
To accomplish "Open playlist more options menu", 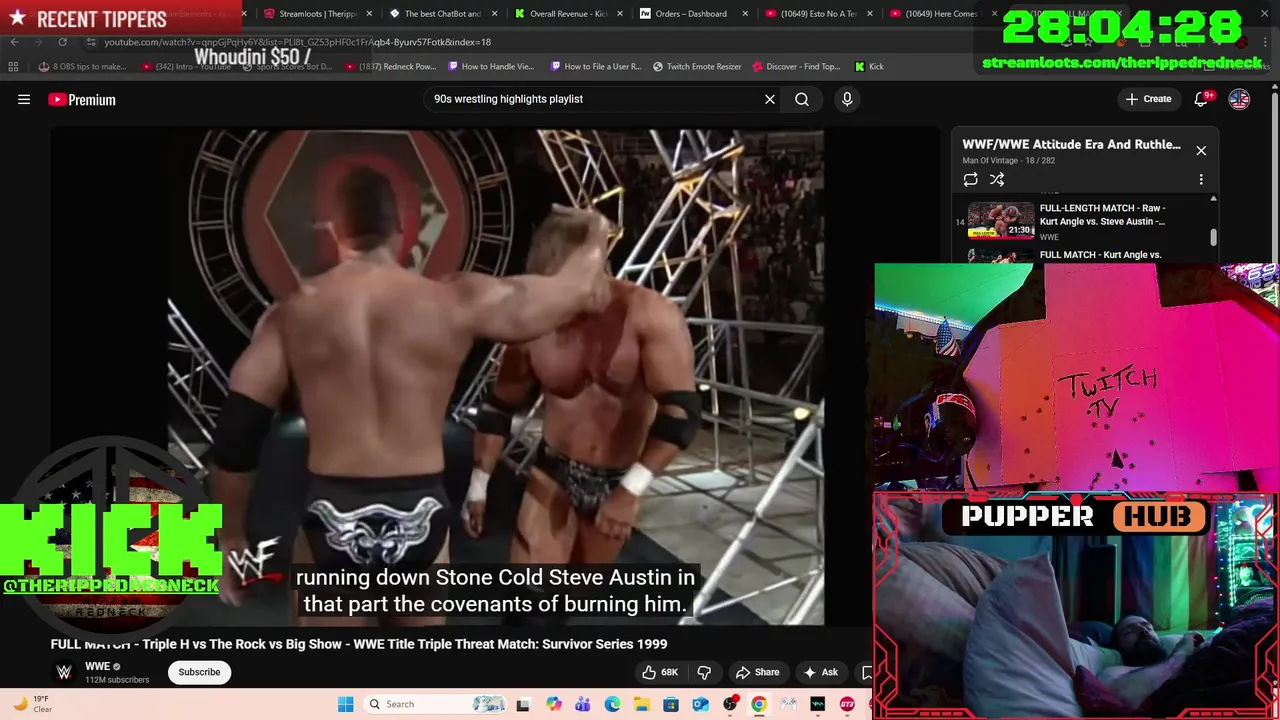I will click(1201, 179).
